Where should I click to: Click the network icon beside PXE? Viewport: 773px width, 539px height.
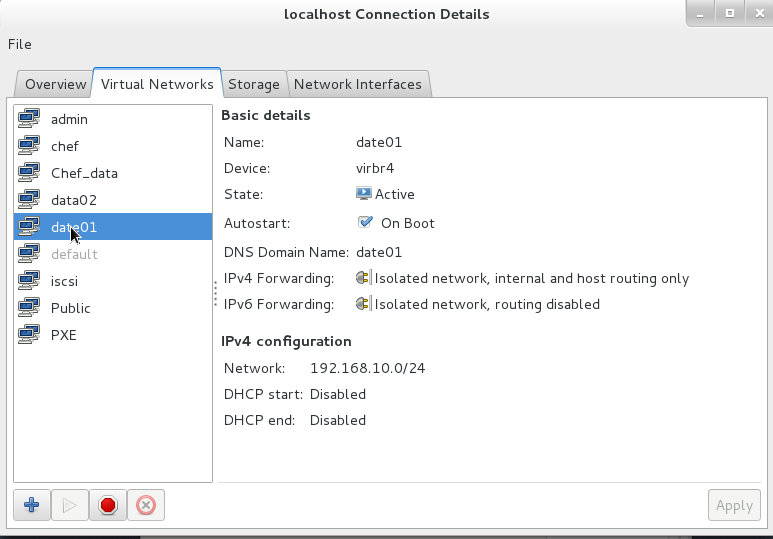point(29,335)
